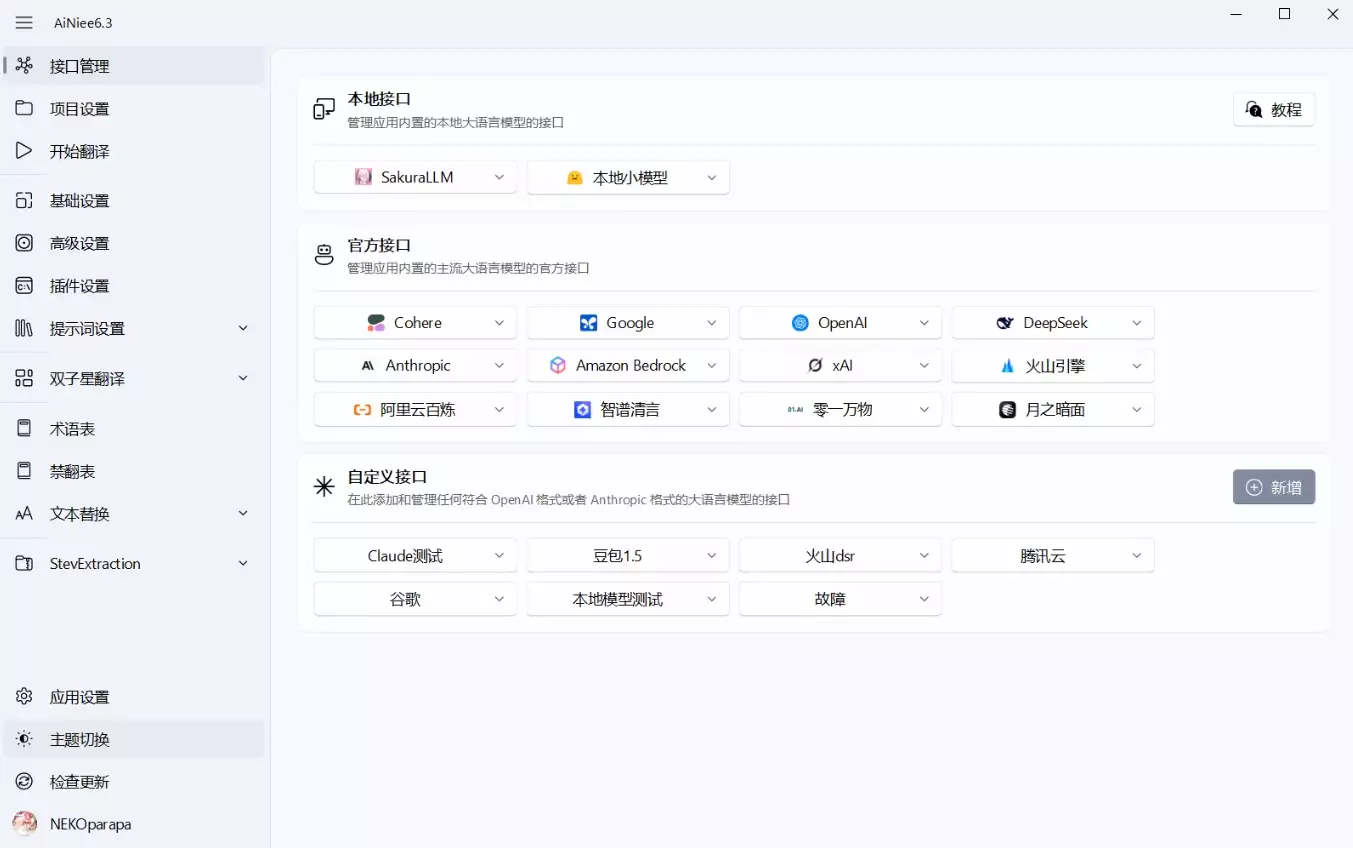
Task: Open the 谷歌 dropdown arrow
Action: 499,600
